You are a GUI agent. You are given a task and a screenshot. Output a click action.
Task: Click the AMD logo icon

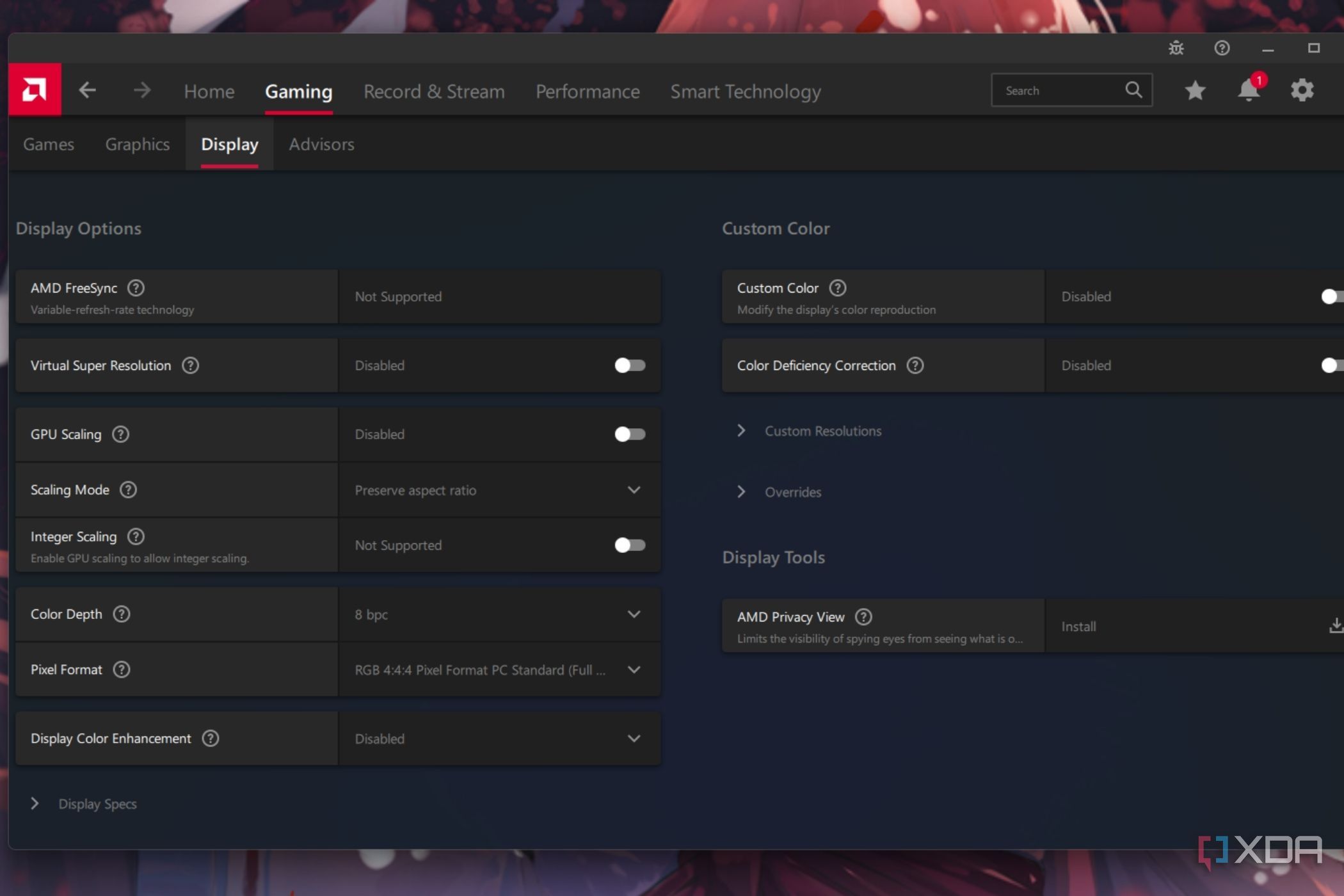click(x=35, y=90)
